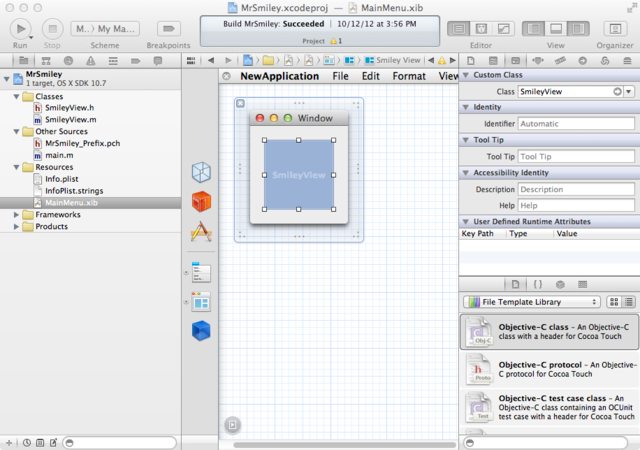
Task: Go back in editor history
Action: tap(211, 60)
